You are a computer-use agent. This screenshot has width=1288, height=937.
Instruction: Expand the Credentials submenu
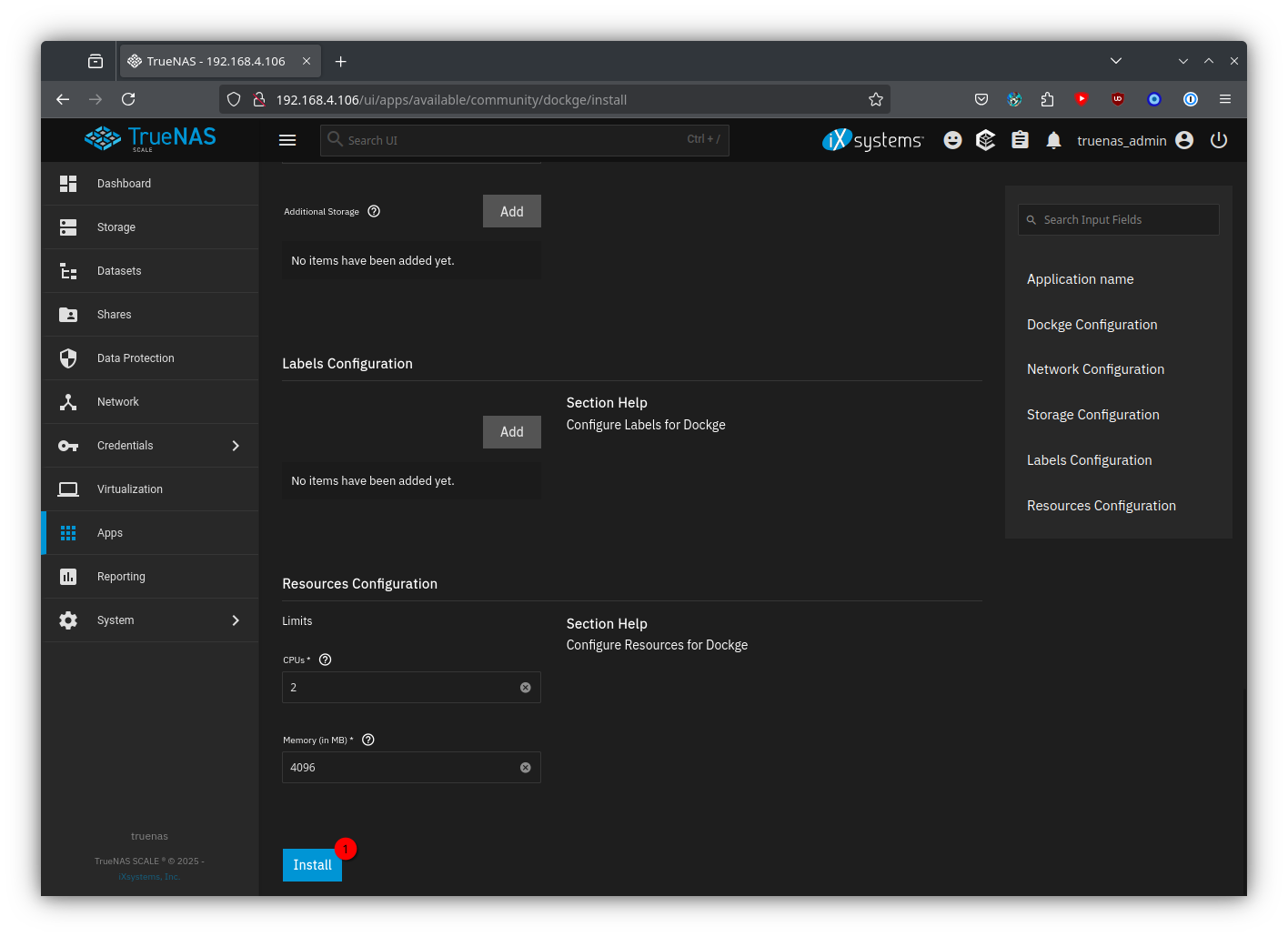click(x=236, y=446)
